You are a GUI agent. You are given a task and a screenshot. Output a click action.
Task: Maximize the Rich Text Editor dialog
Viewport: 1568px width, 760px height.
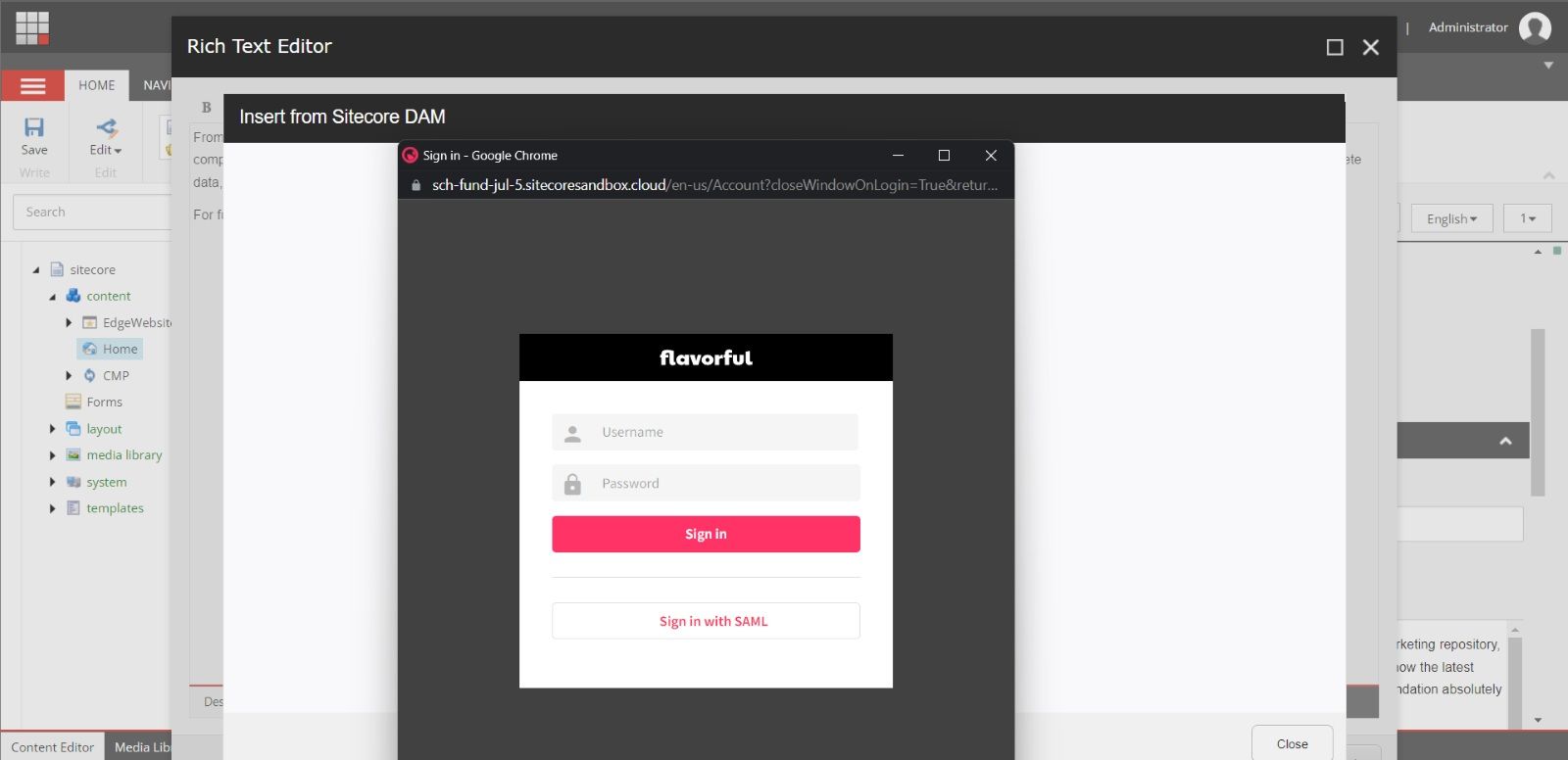pos(1335,47)
